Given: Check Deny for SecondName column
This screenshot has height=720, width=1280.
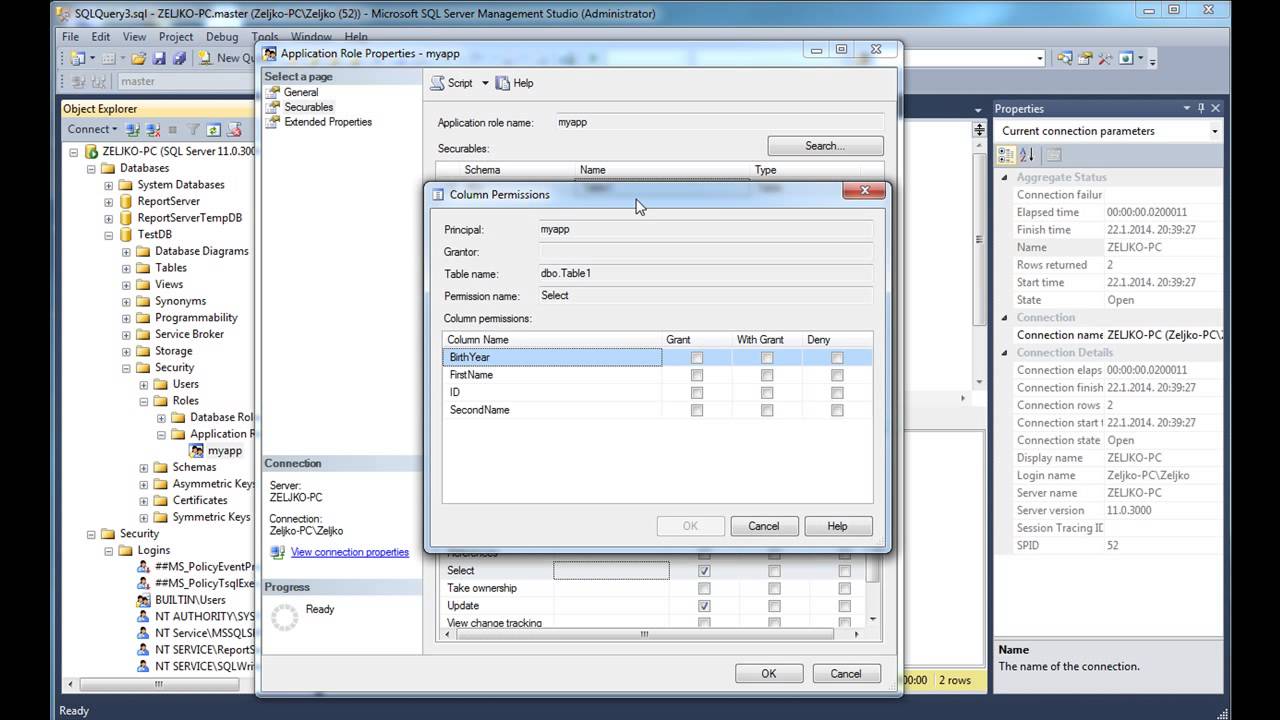Looking at the screenshot, I should click(x=837, y=410).
